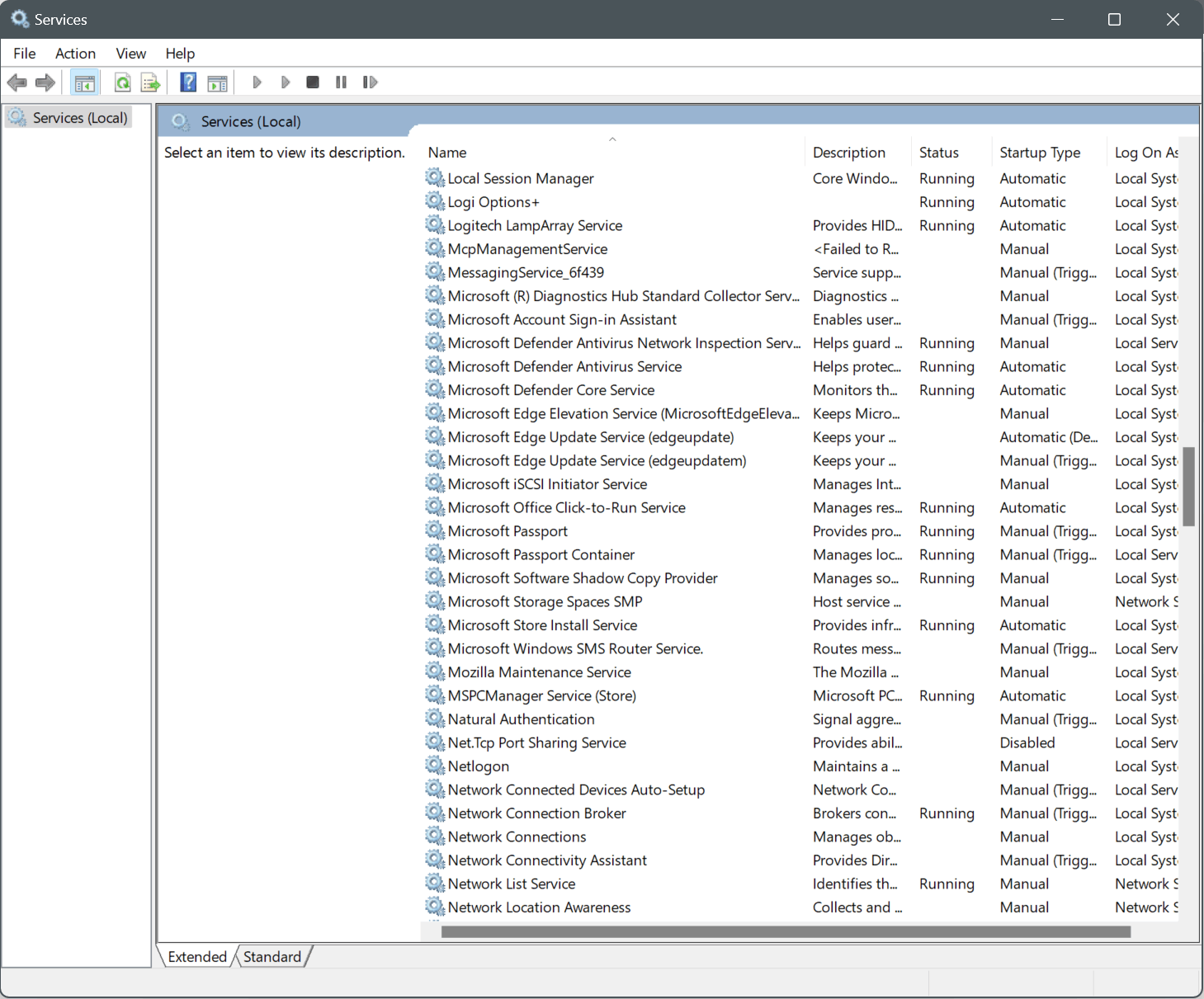The image size is (1204, 999).
Task: Click the Pause Service toolbar icon
Action: click(341, 82)
